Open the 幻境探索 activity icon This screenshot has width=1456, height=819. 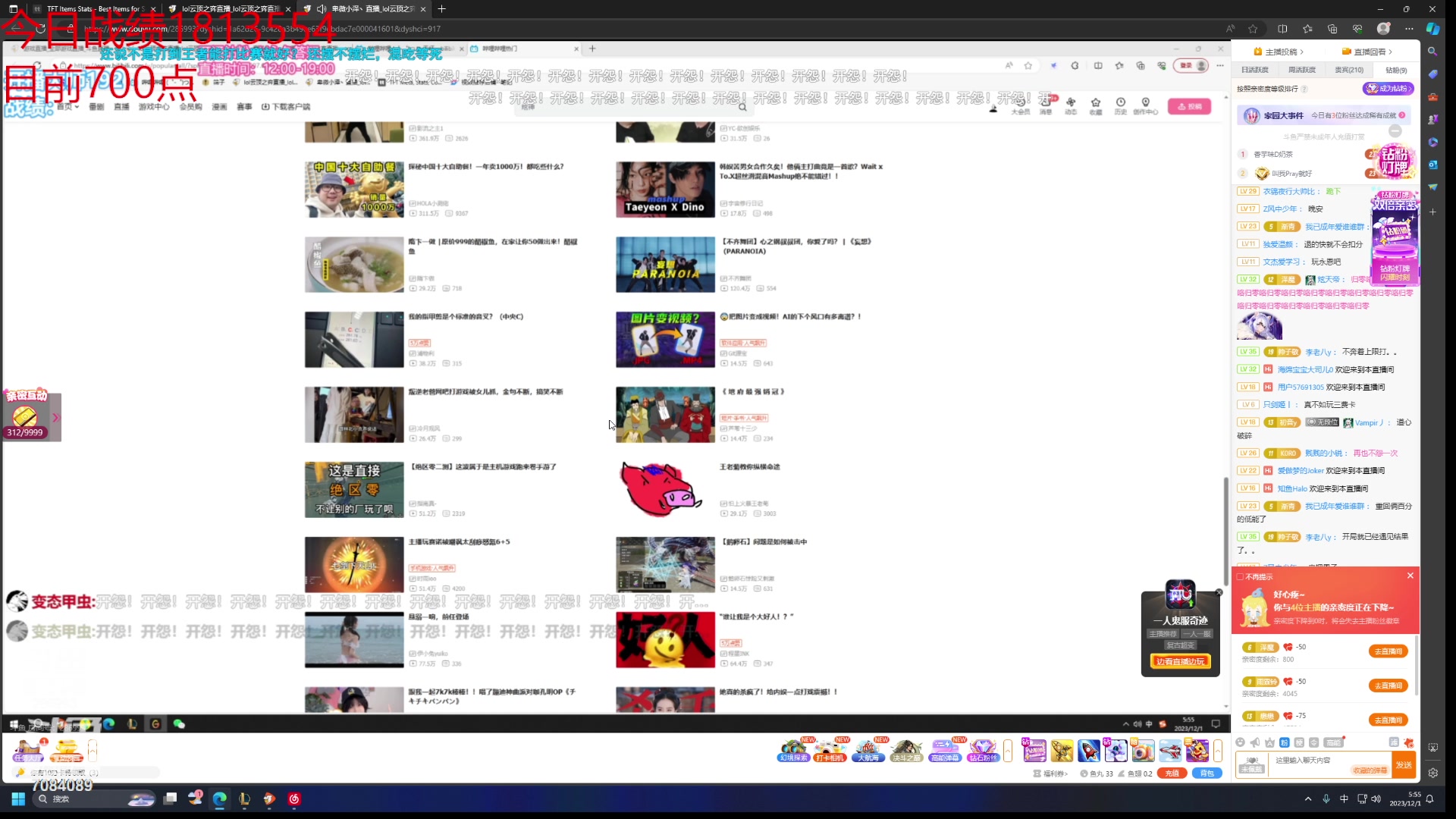coord(793,750)
